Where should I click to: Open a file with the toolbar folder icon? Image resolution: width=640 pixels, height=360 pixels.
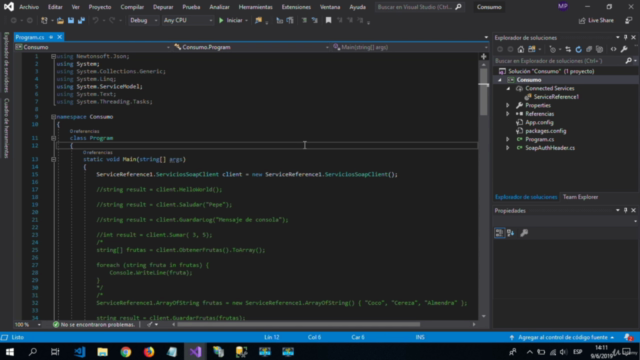point(60,20)
